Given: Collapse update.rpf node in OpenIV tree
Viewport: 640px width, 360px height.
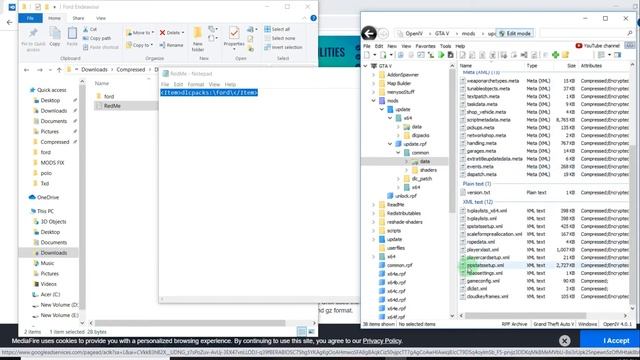Looking at the screenshot, I should click(x=390, y=144).
